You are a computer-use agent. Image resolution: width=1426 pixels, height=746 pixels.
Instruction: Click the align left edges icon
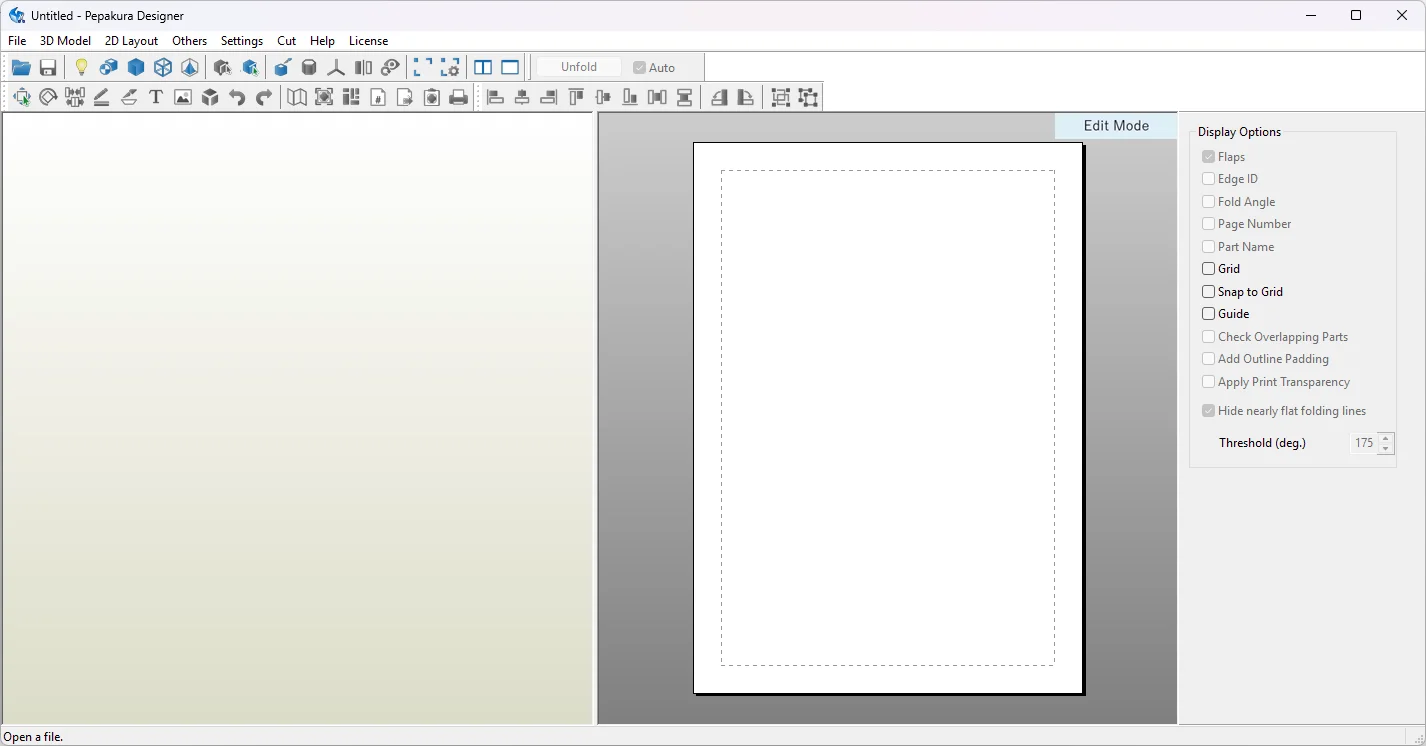[x=495, y=97]
